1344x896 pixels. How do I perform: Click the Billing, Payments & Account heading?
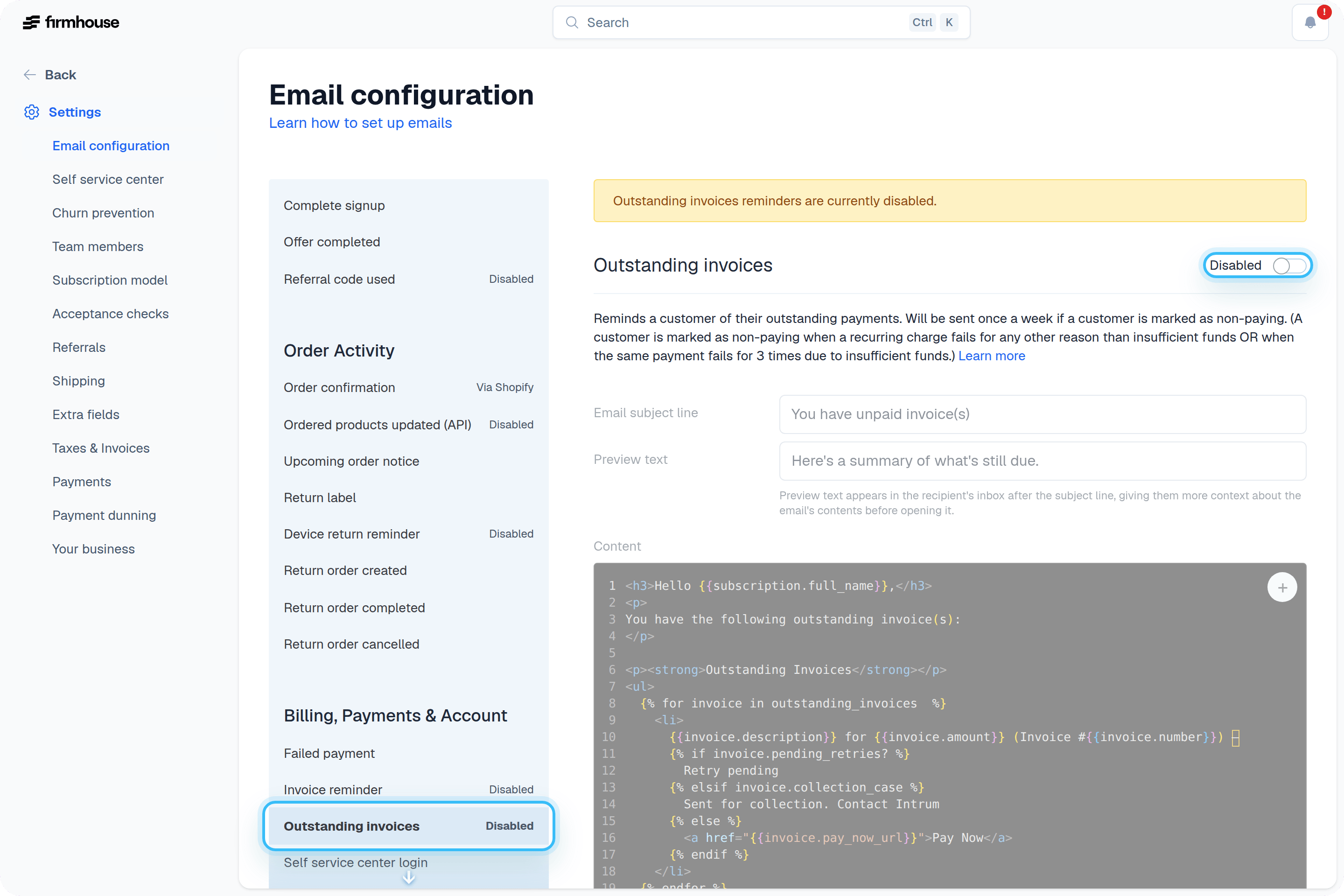[395, 715]
